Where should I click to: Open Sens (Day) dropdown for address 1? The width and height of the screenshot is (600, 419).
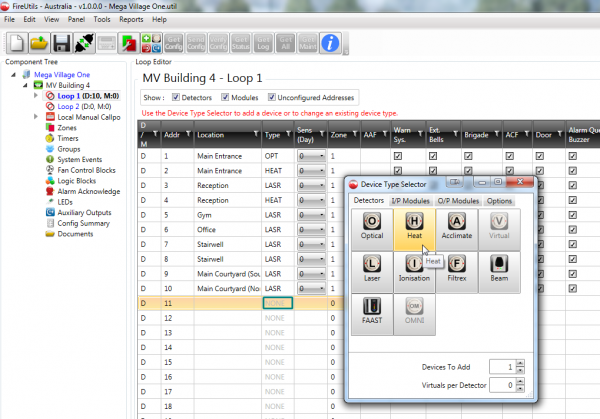point(309,156)
